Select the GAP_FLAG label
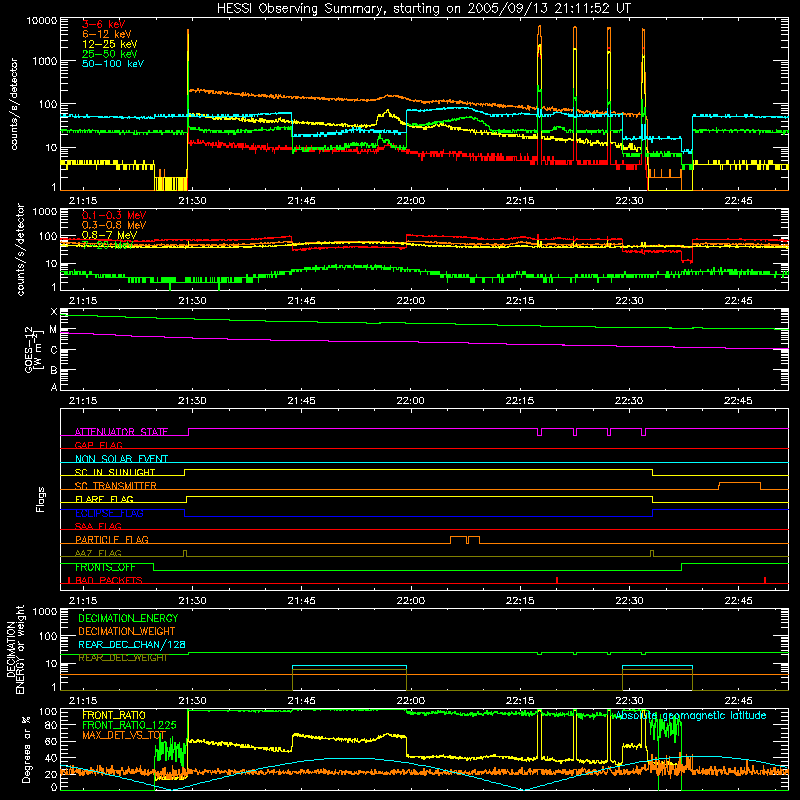The image size is (800, 800). tap(98, 445)
